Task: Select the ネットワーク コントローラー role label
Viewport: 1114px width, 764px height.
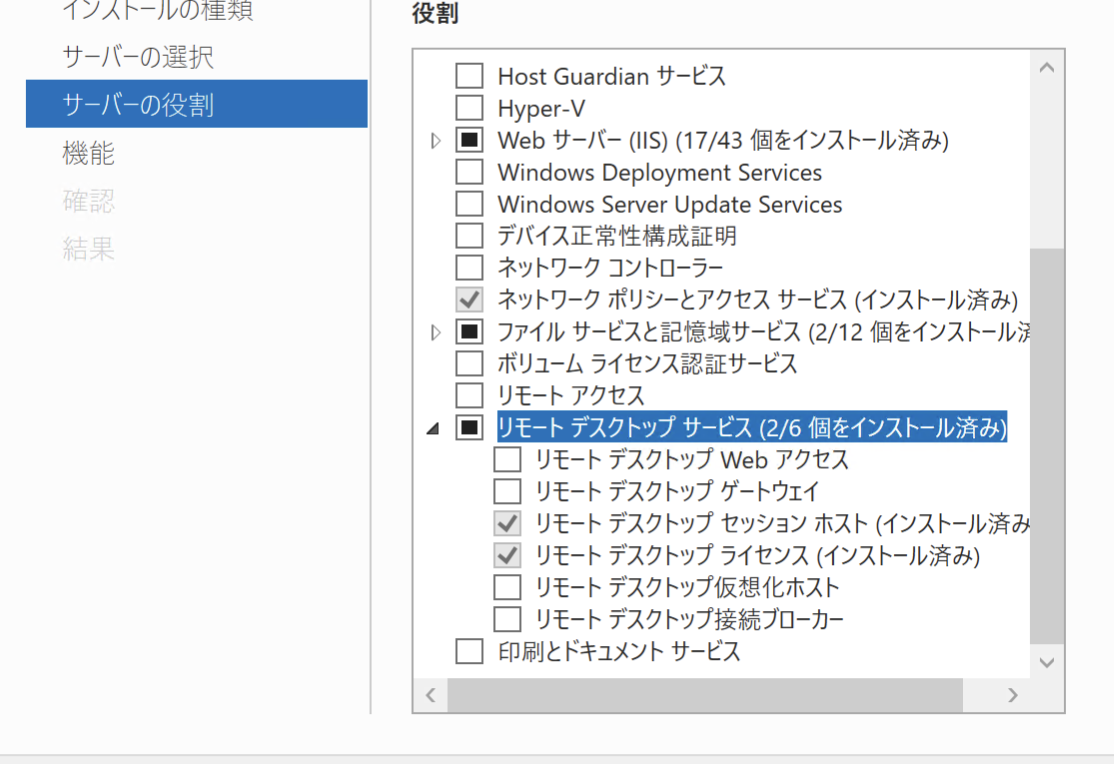Action: 610,268
